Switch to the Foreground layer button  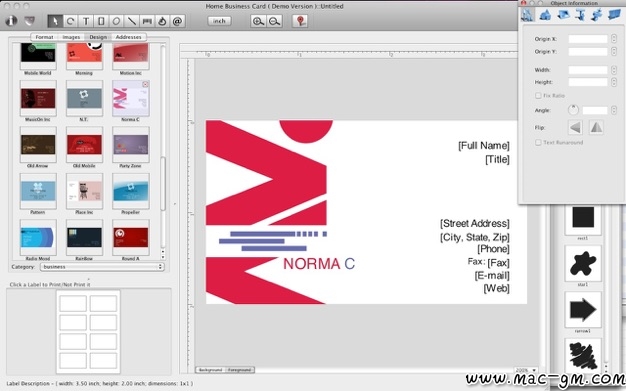point(240,370)
